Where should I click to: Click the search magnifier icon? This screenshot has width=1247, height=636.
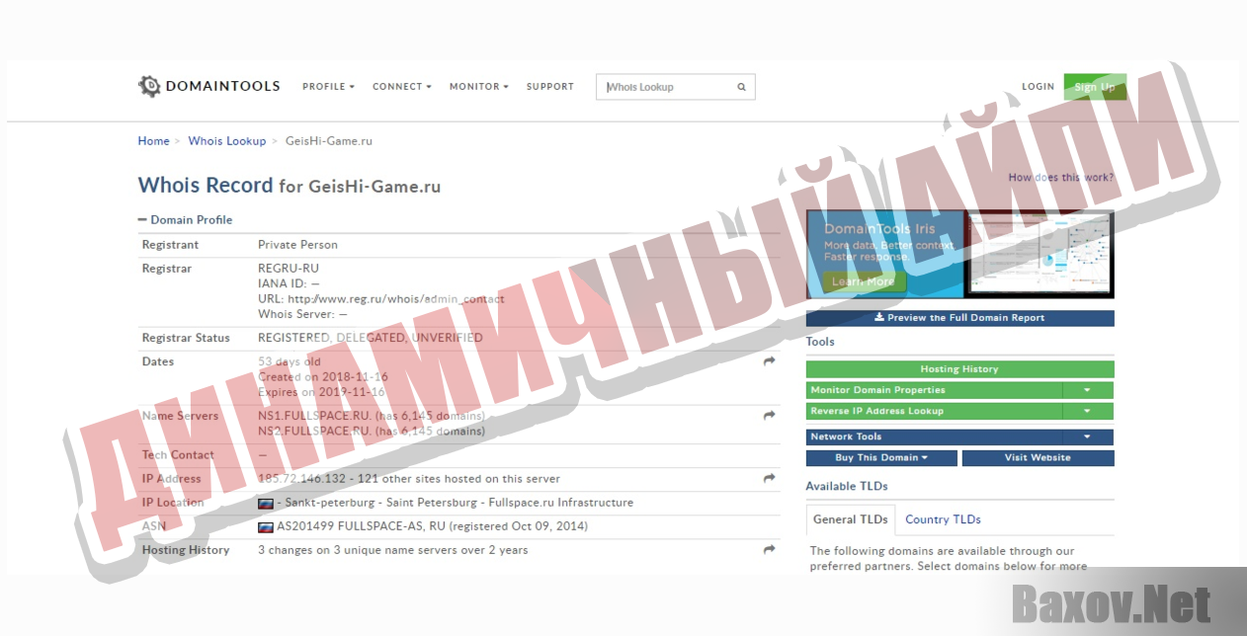741,87
